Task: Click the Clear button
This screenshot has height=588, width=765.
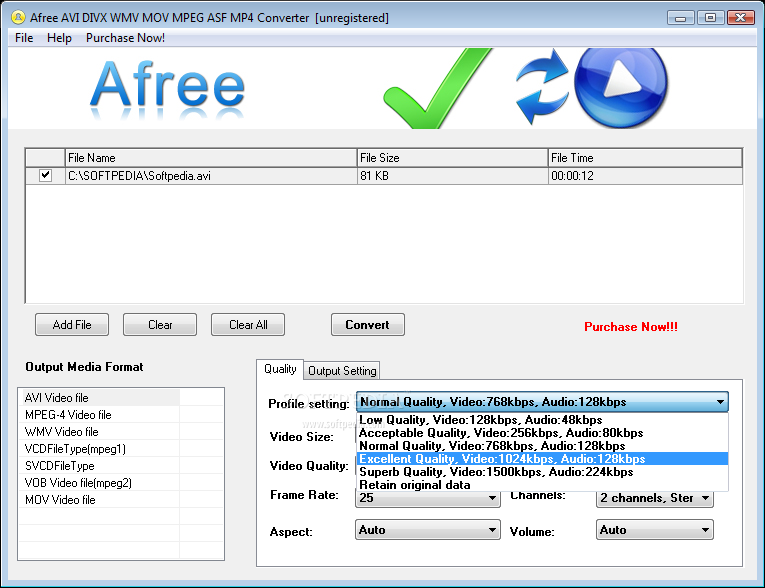Action: point(160,324)
